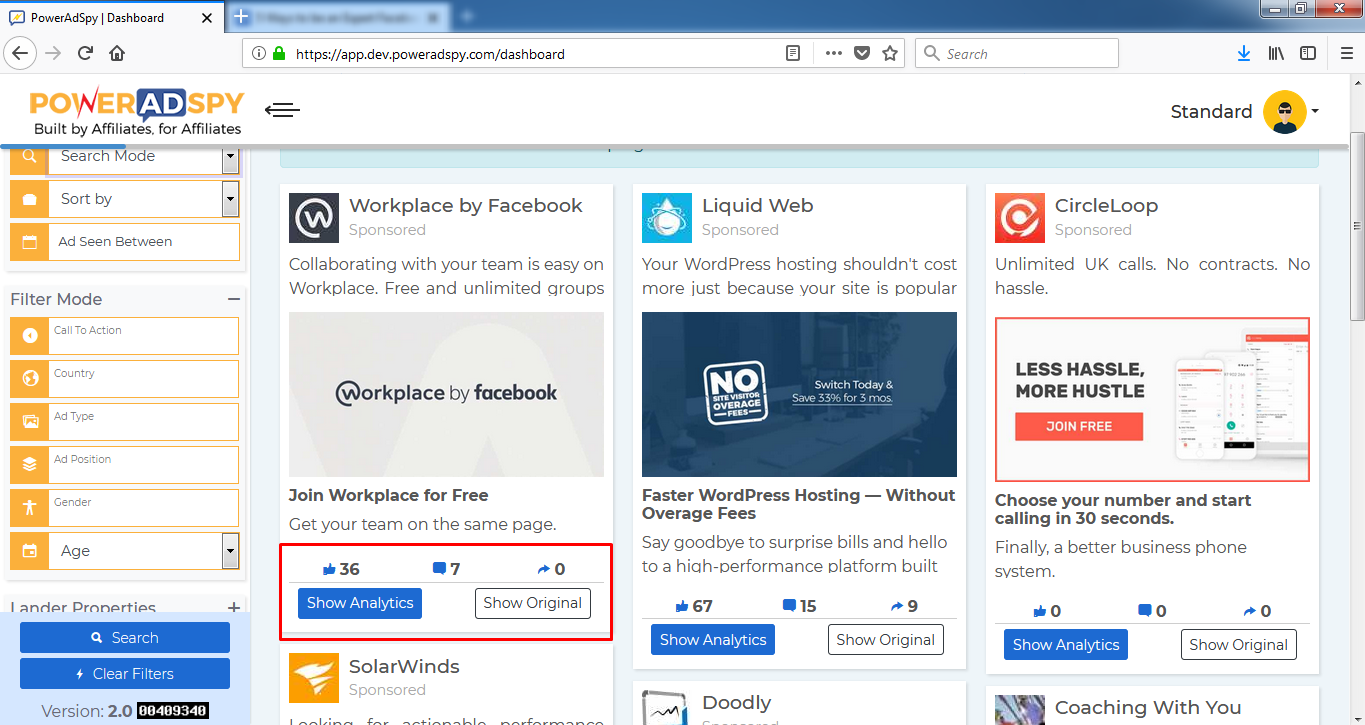Click the CircleLoop logo icon
The image size is (1365, 725).
click(x=1020, y=218)
